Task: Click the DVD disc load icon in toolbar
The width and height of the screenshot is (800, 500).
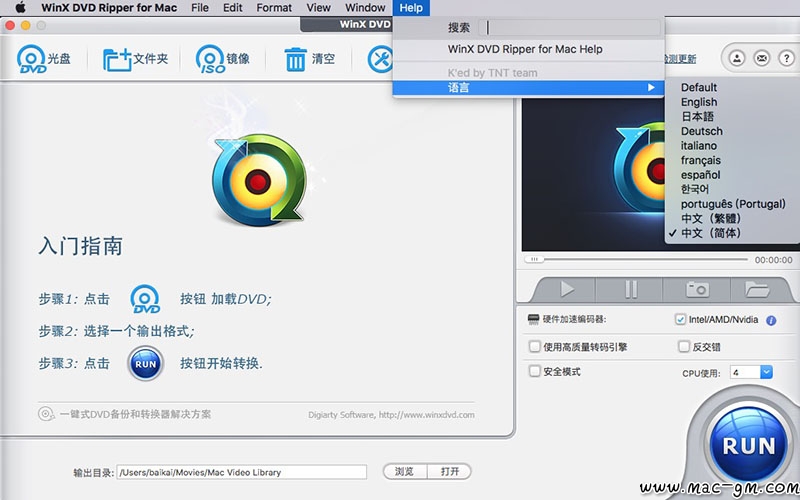Action: click(x=32, y=59)
